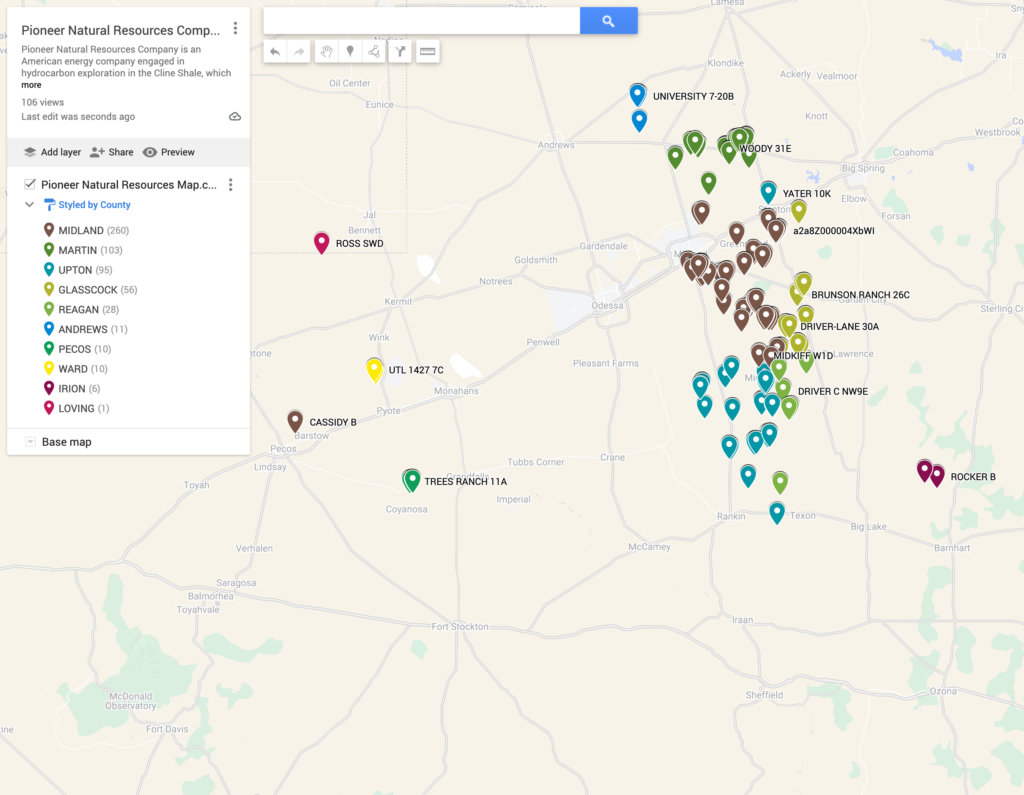The image size is (1024, 795).
Task: Collapse the layer legend chevron
Action: coord(29,204)
